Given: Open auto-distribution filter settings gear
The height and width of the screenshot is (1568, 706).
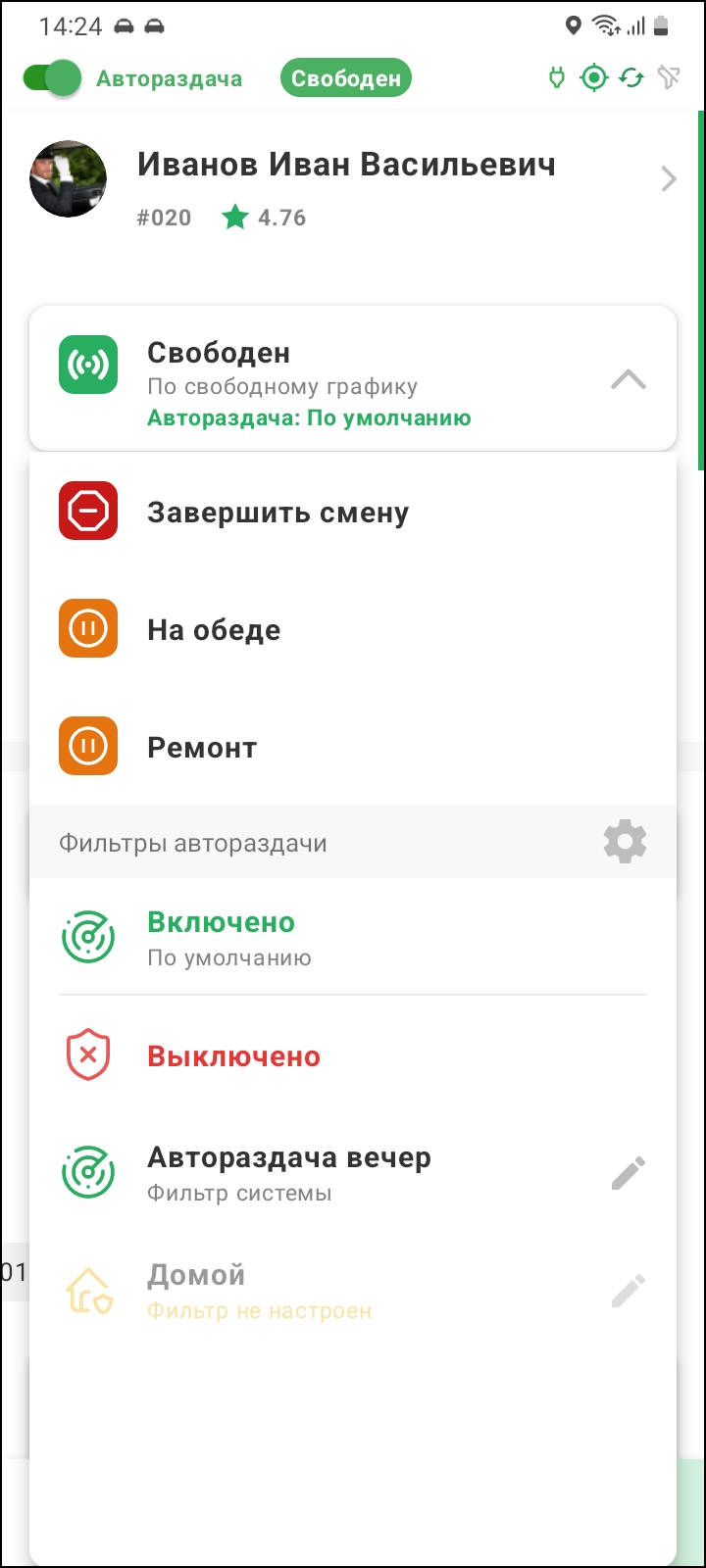Looking at the screenshot, I should click(626, 842).
